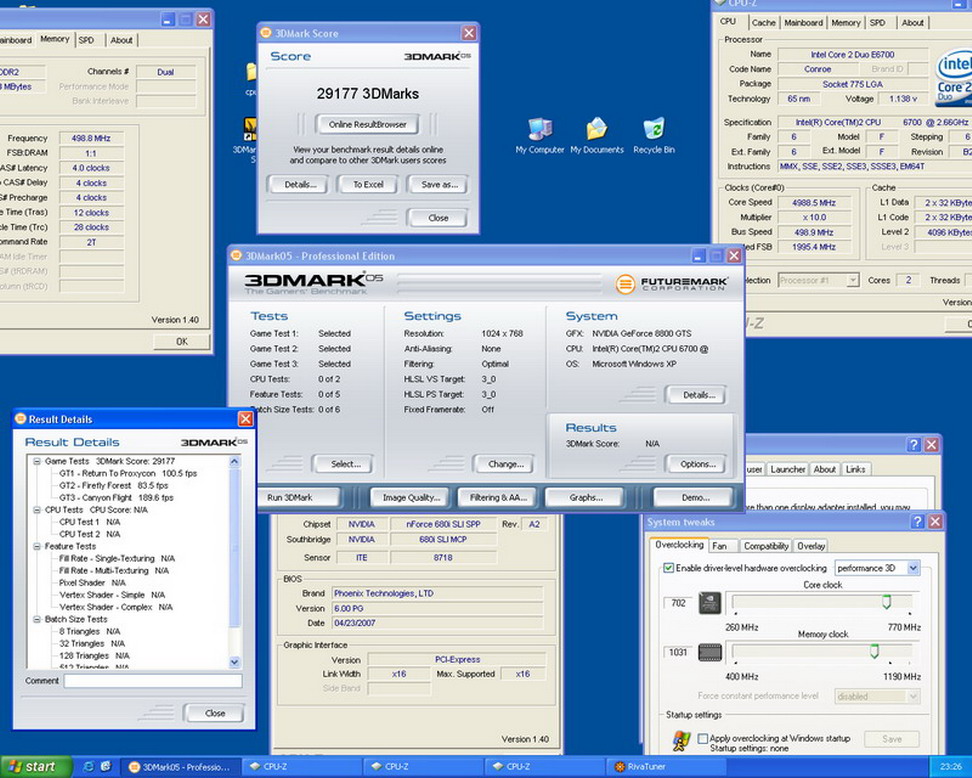The width and height of the screenshot is (972, 778).
Task: Click the Futuremark Corporation logo
Action: [x=671, y=284]
